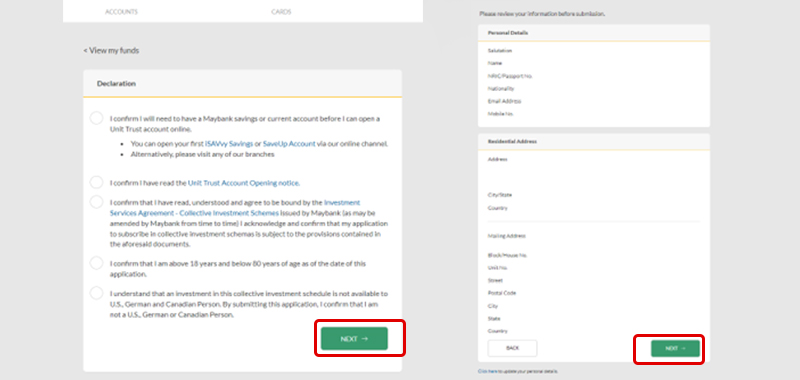This screenshot has width=800, height=380.
Task: Select the City/State label
Action: (499, 195)
